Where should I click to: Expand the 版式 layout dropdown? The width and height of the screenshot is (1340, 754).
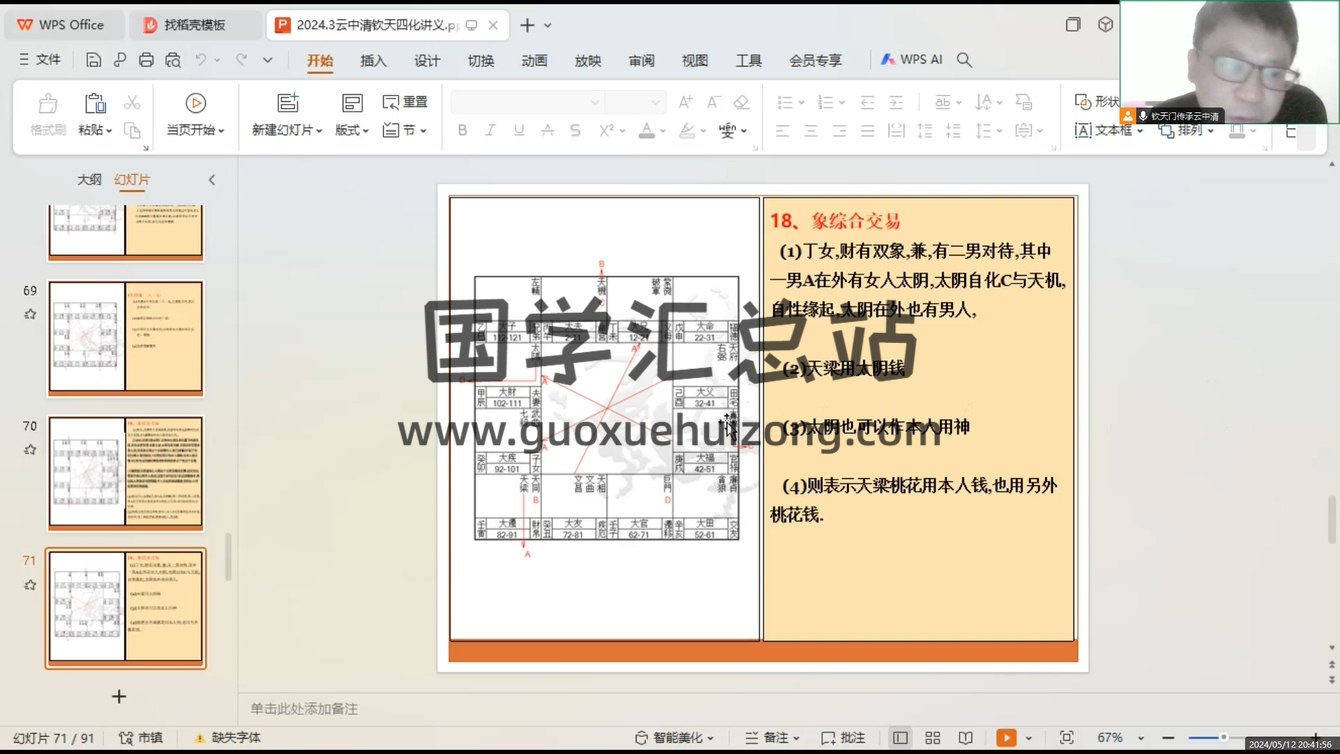coord(352,131)
